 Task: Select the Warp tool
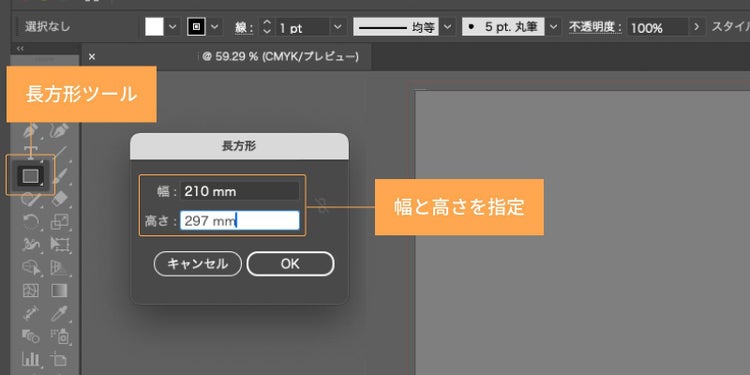pos(32,244)
